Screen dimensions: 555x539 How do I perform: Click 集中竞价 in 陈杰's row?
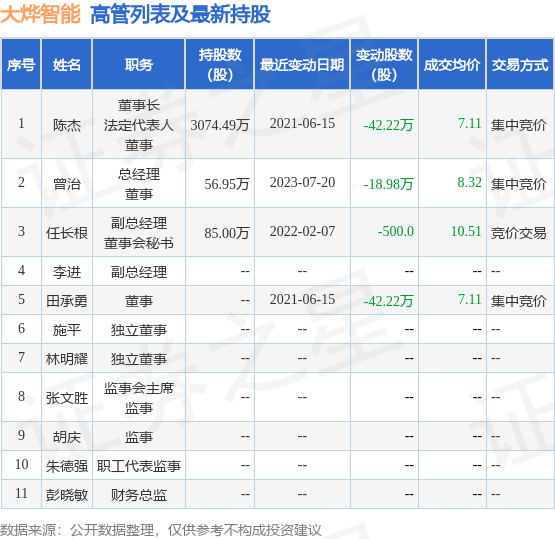[519, 125]
